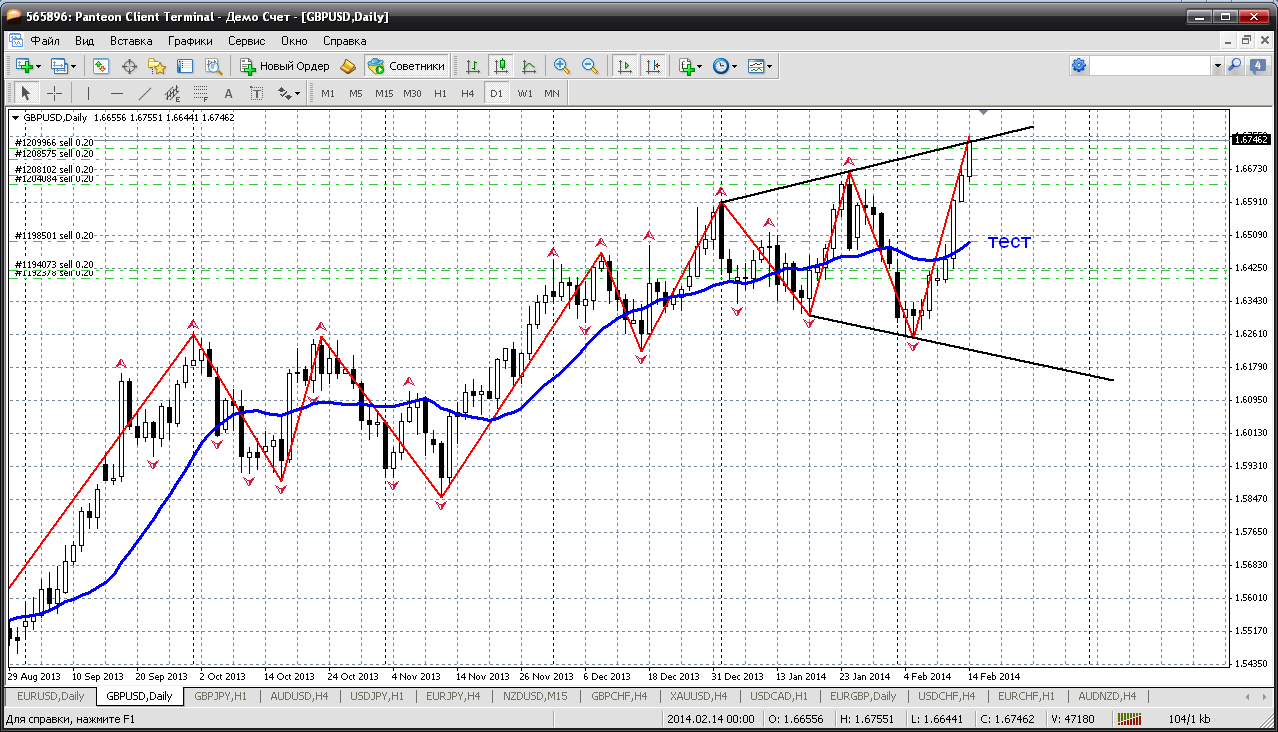Open the periodicity clock dropdown
Image resolution: width=1278 pixels, height=732 pixels.
(725, 66)
